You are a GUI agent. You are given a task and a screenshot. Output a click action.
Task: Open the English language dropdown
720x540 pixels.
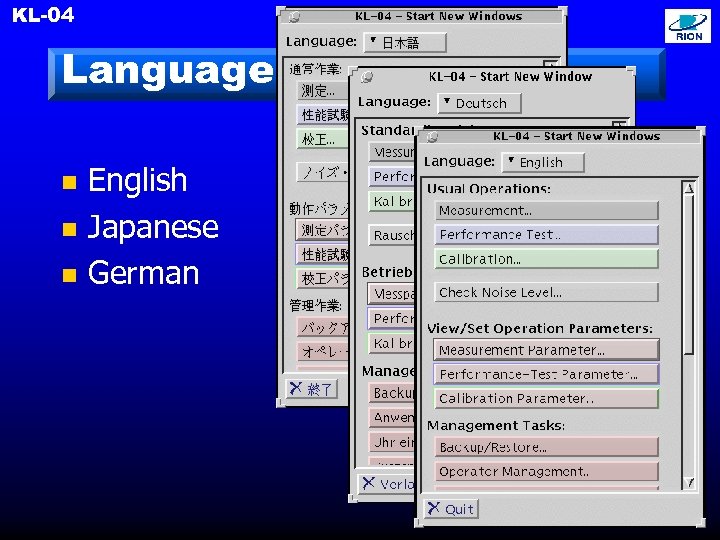point(543,163)
